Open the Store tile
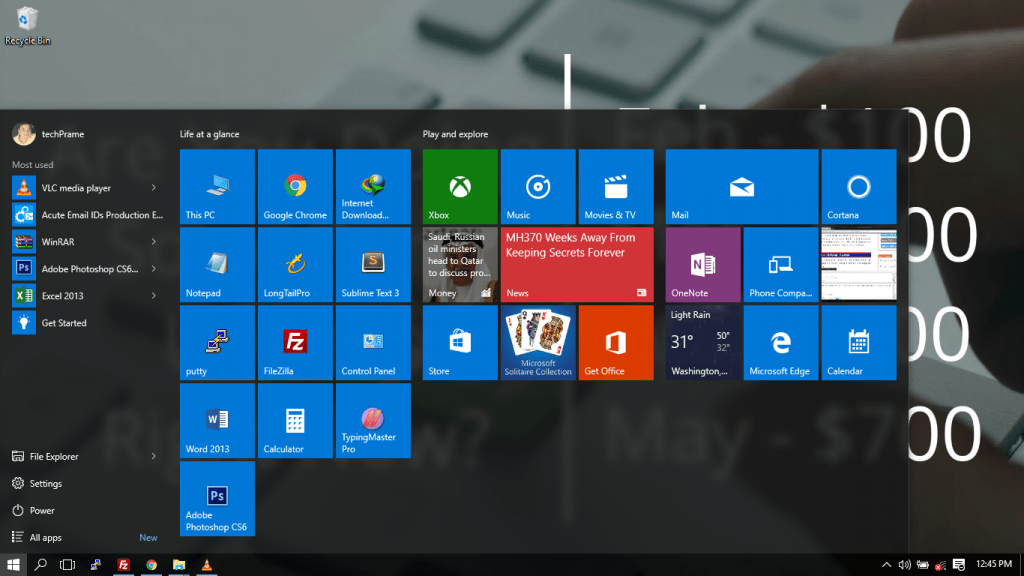 (460, 342)
